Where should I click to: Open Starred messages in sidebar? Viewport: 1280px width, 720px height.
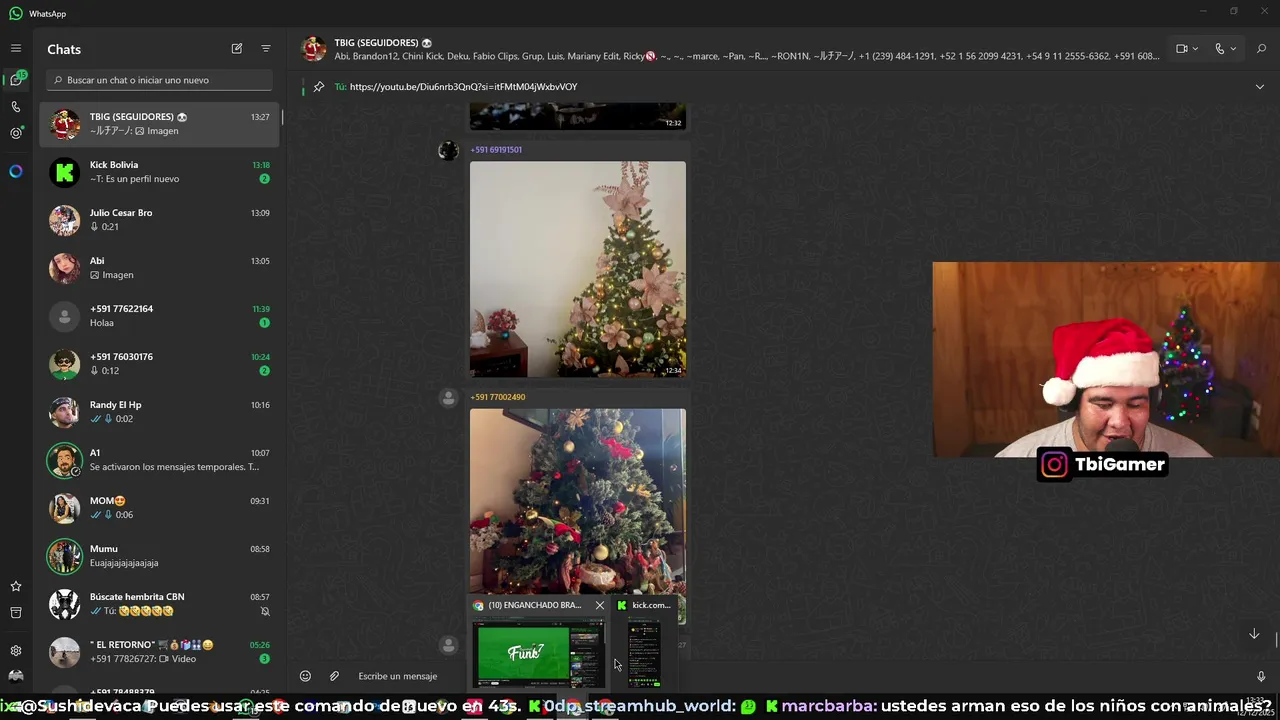(15, 586)
